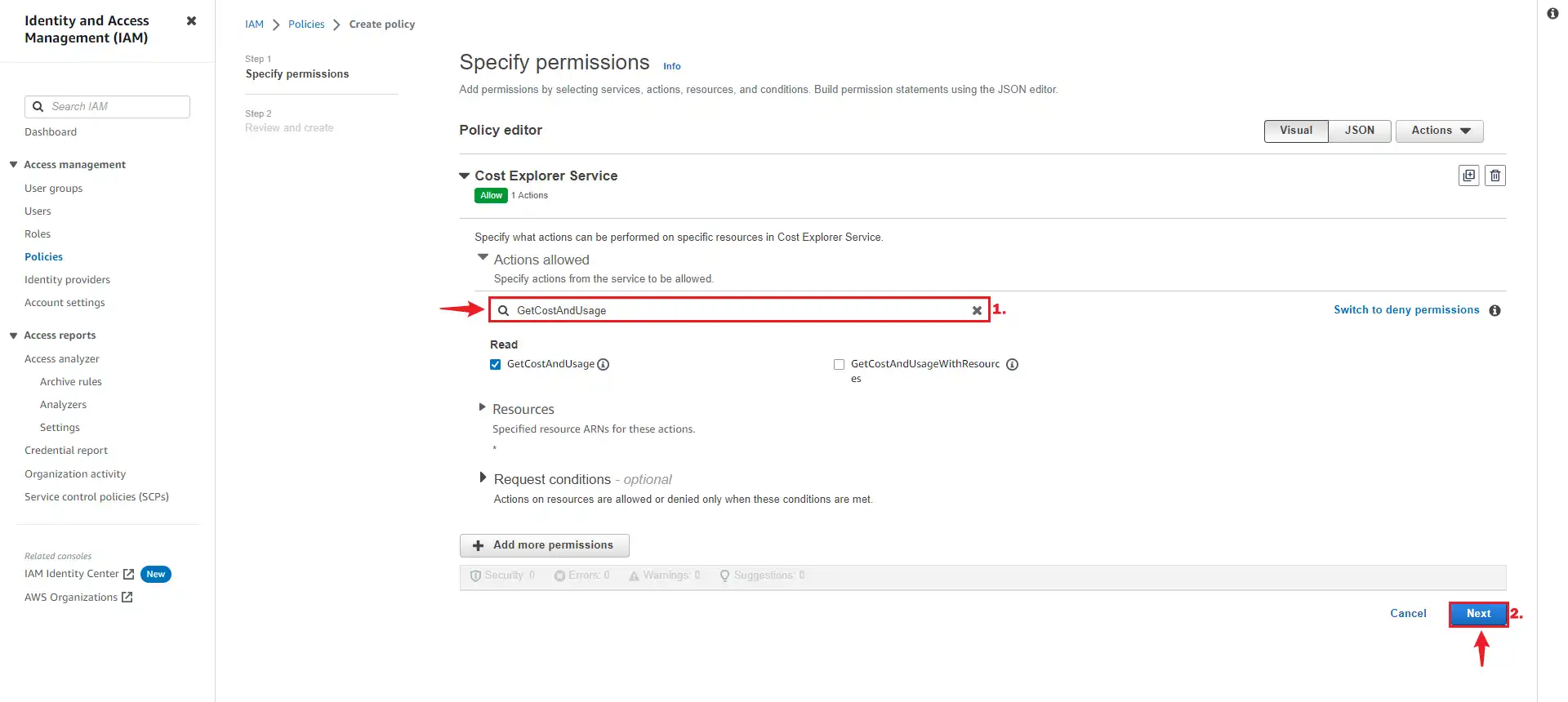Click the Suggestions lightbulb icon
The width and height of the screenshot is (1568, 702).
point(724,575)
